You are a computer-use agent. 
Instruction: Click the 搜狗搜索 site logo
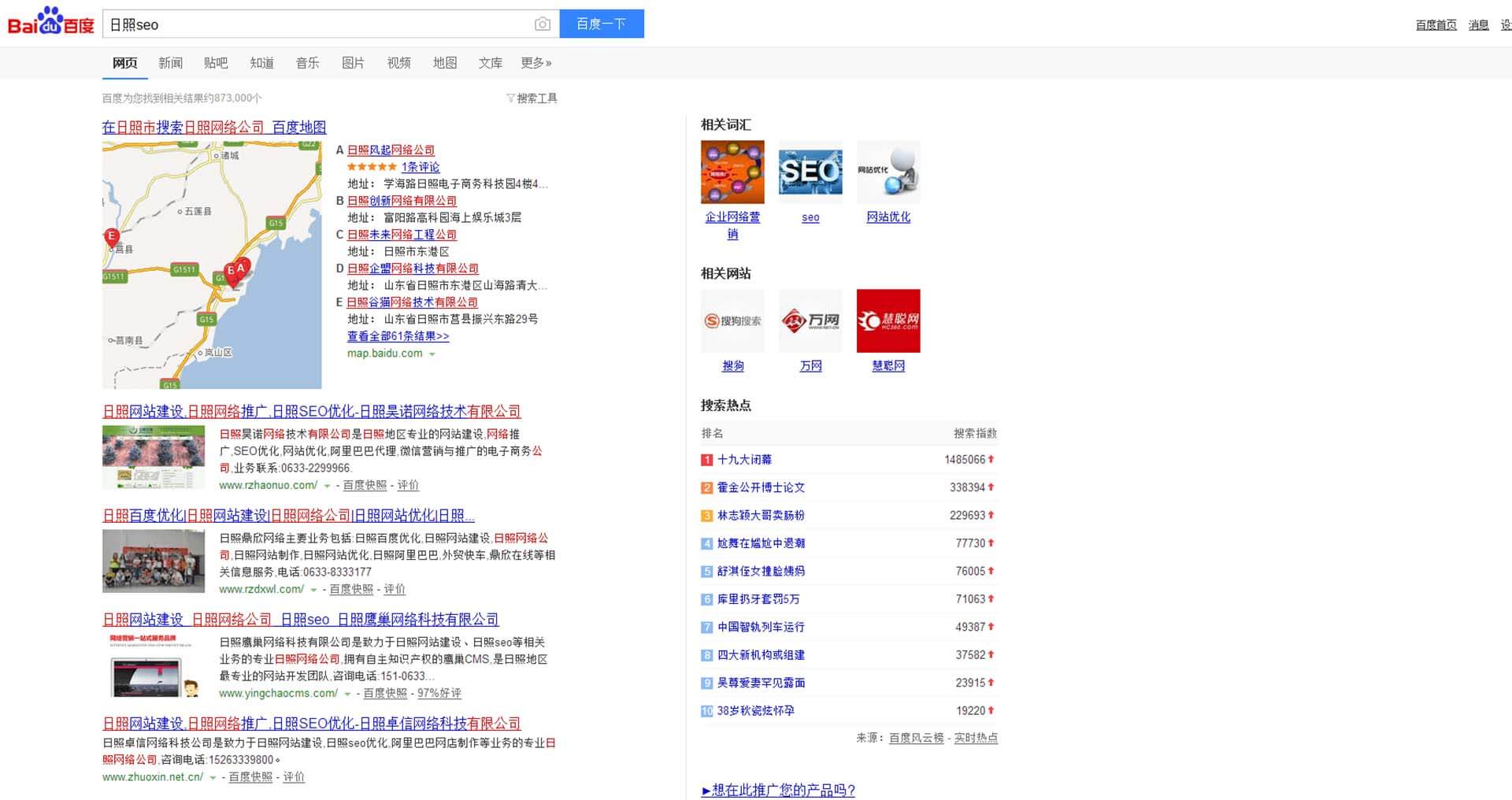coord(732,320)
